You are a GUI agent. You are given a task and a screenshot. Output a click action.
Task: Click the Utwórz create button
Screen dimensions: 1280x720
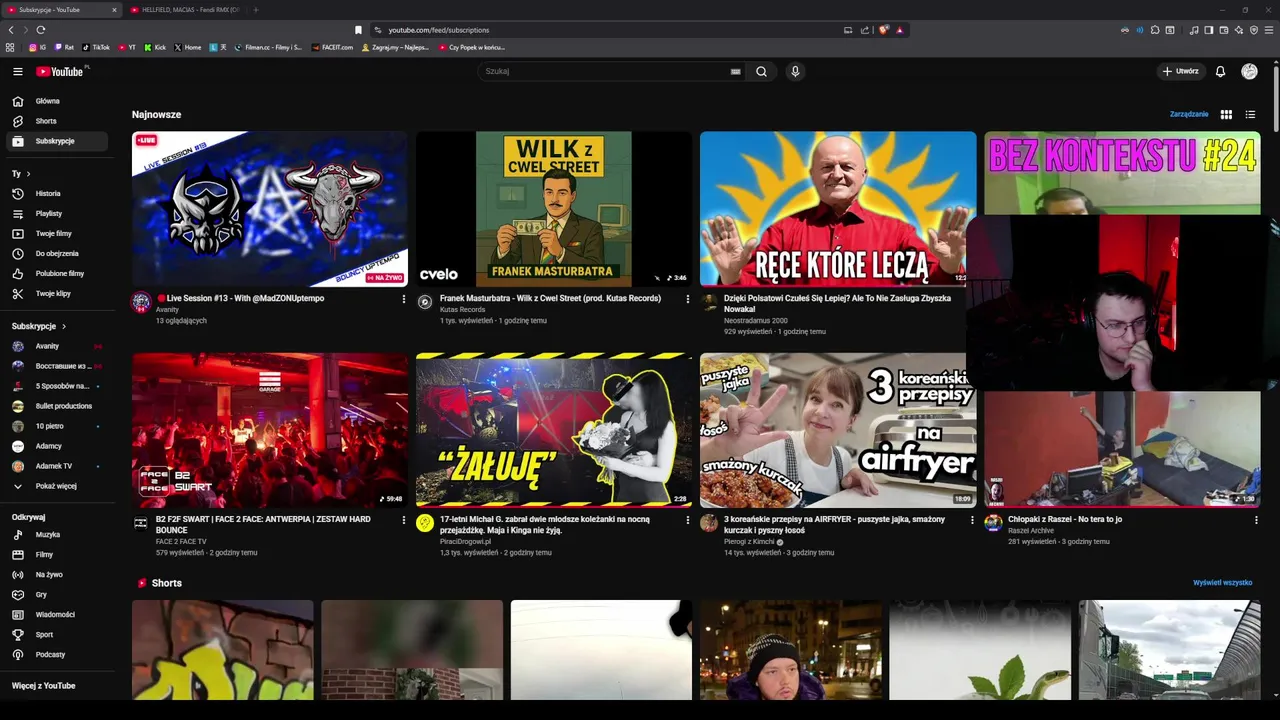tap(1180, 71)
